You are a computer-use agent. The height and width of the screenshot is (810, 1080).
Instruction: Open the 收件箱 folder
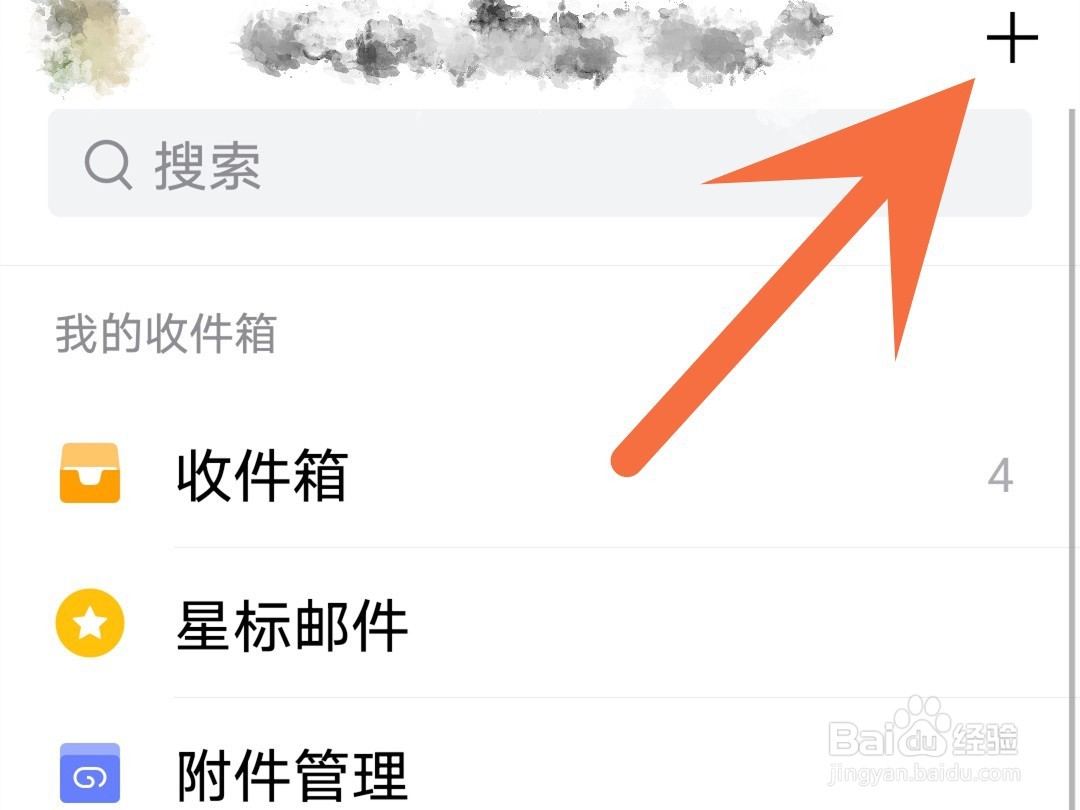[x=539, y=474]
